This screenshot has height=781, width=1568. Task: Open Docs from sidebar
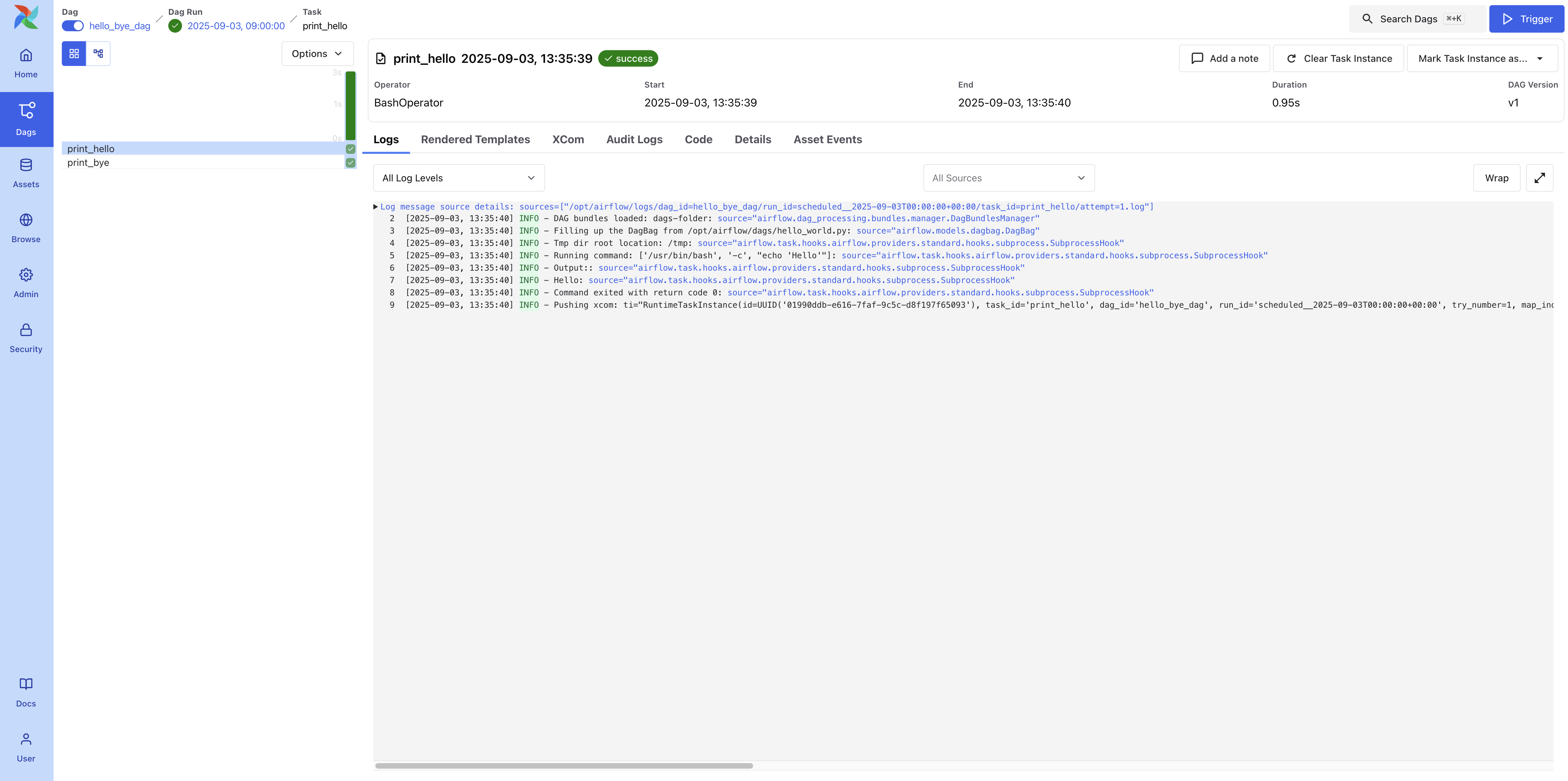[25, 692]
